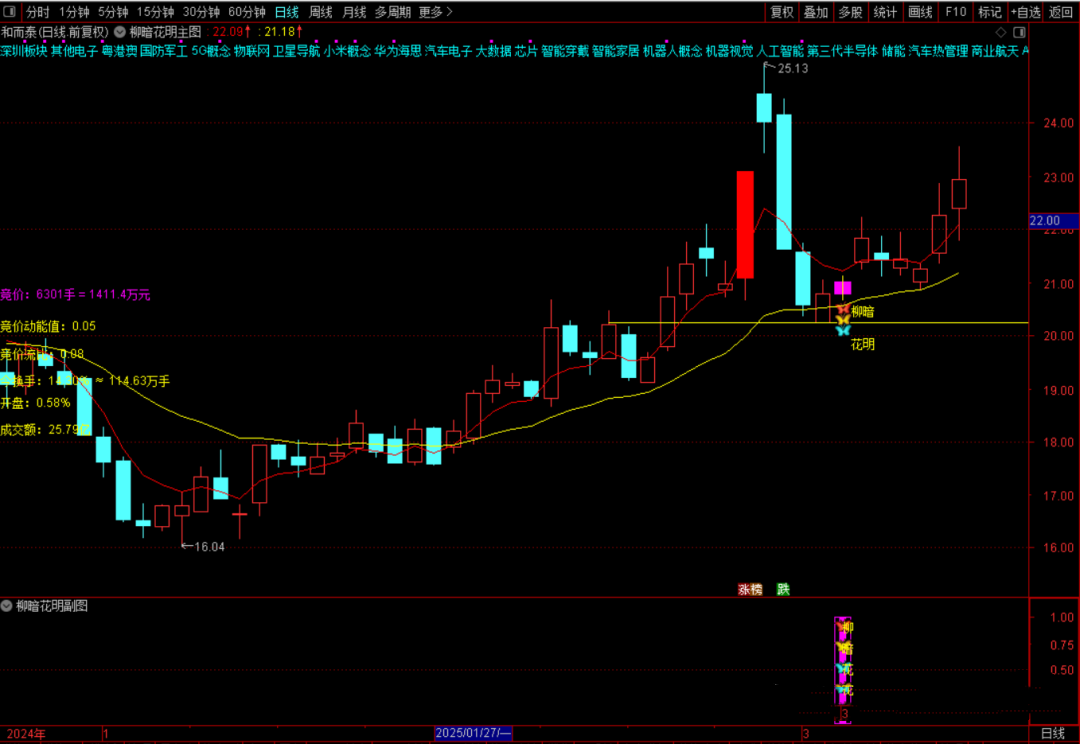Screen dimensions: 1080x744
Task: Toggle 叠加 overlay mode
Action: click(x=816, y=12)
